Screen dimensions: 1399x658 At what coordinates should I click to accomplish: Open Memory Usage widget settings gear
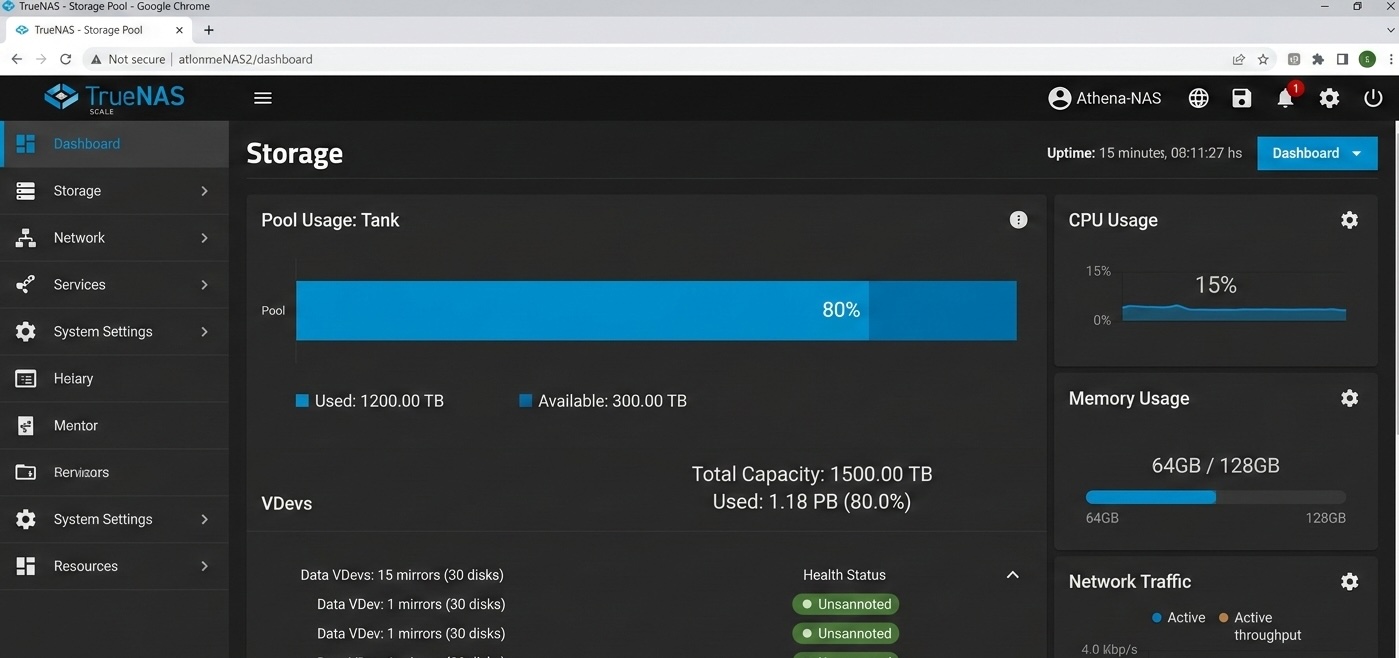click(x=1349, y=397)
